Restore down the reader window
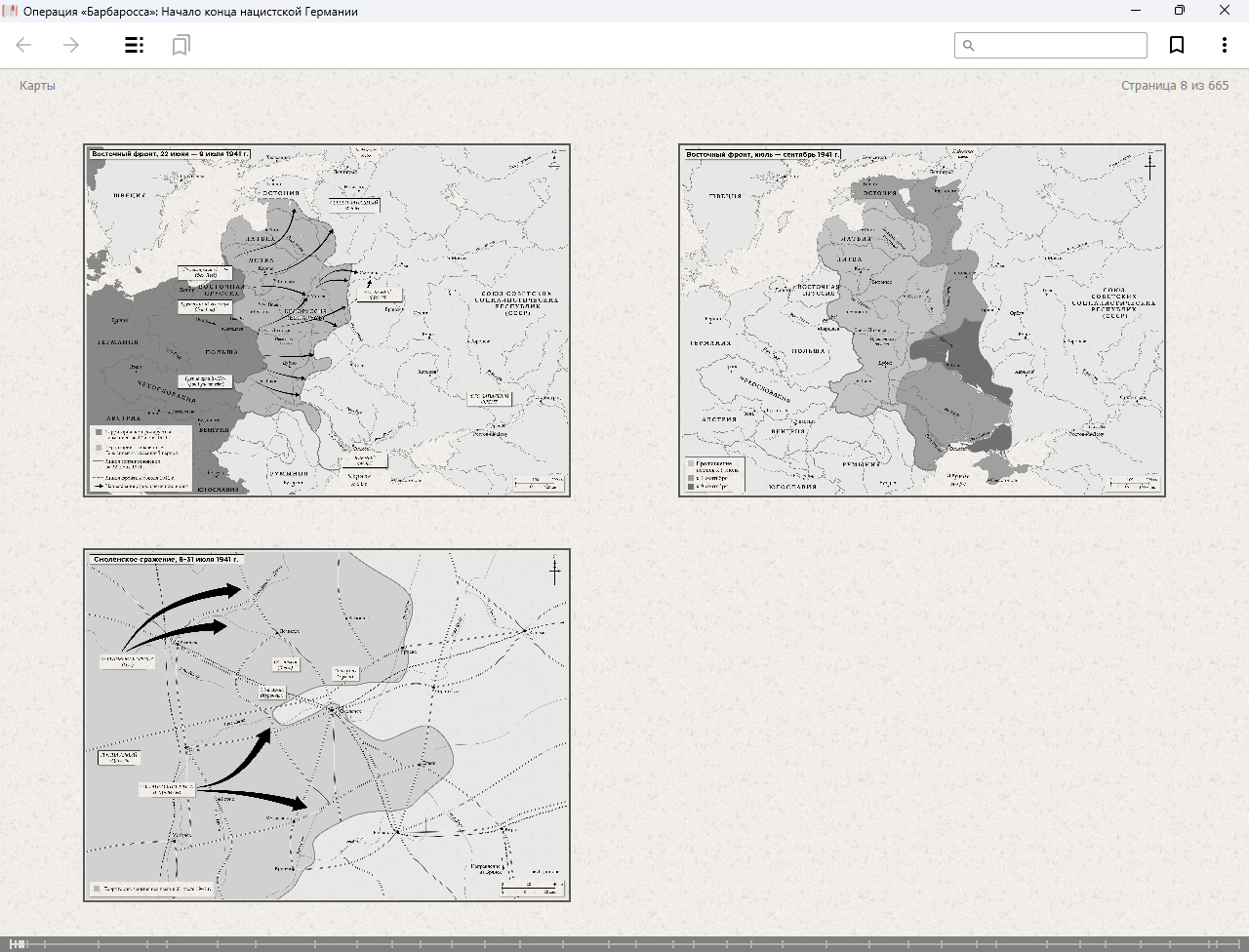This screenshot has height=952, width=1249. (x=1180, y=11)
